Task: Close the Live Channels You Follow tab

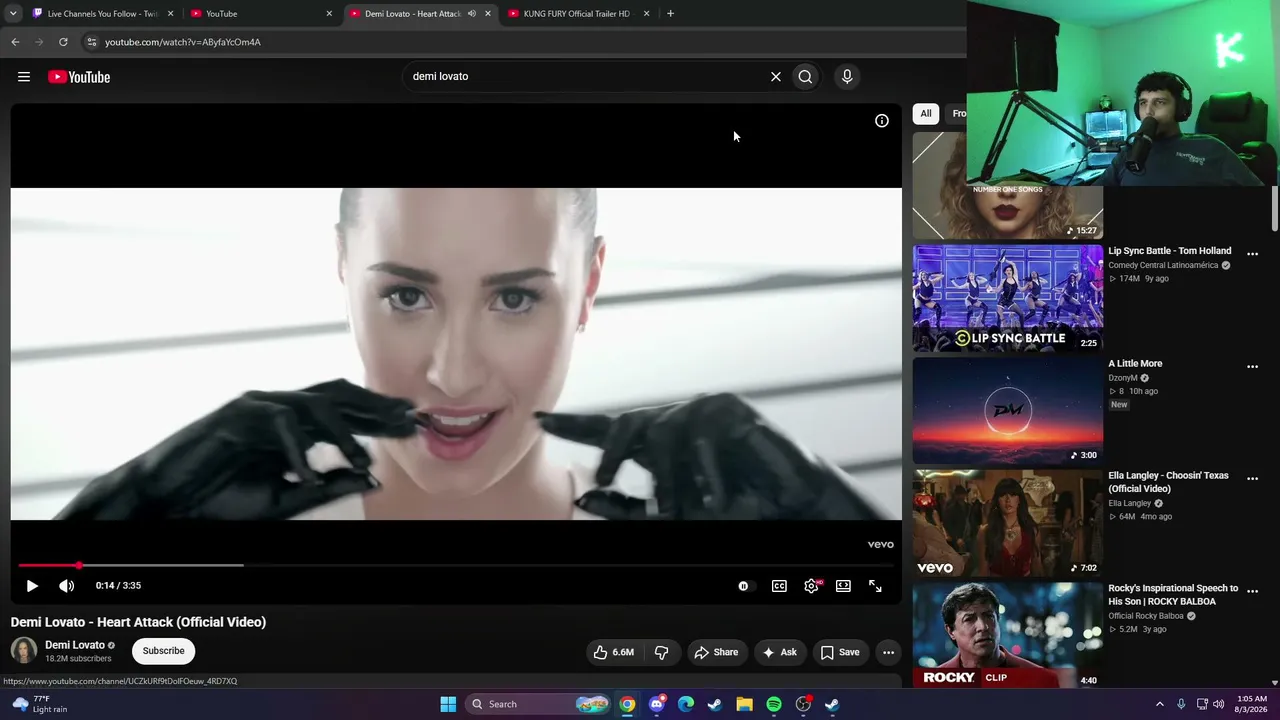Action: point(170,14)
